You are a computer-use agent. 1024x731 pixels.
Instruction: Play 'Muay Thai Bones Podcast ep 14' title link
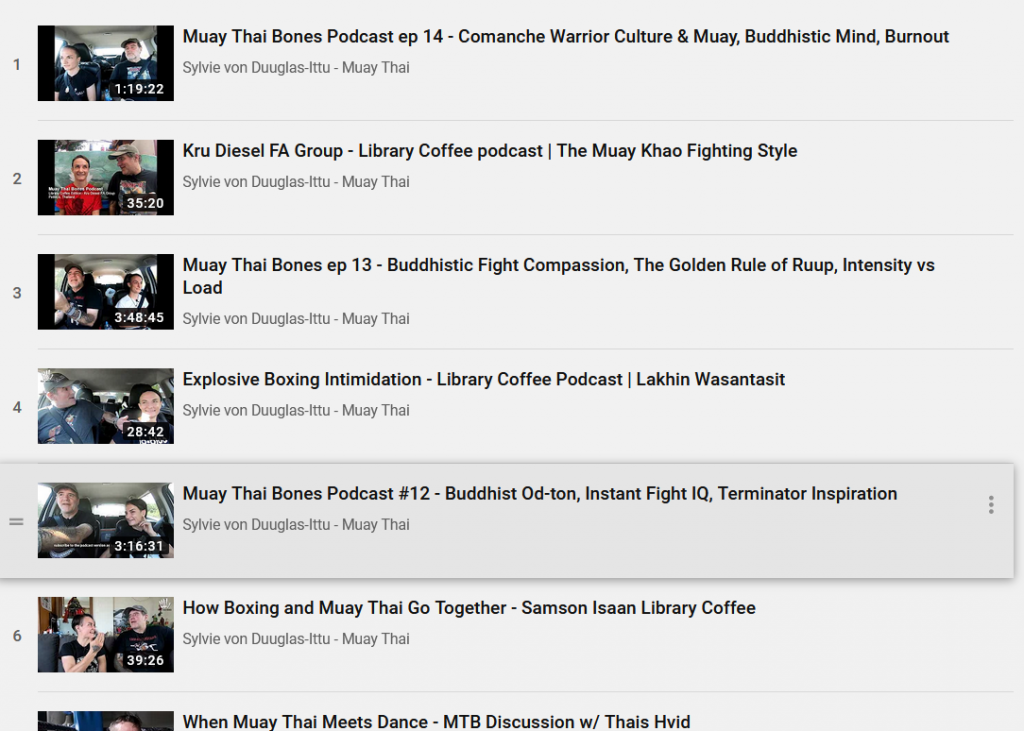566,37
